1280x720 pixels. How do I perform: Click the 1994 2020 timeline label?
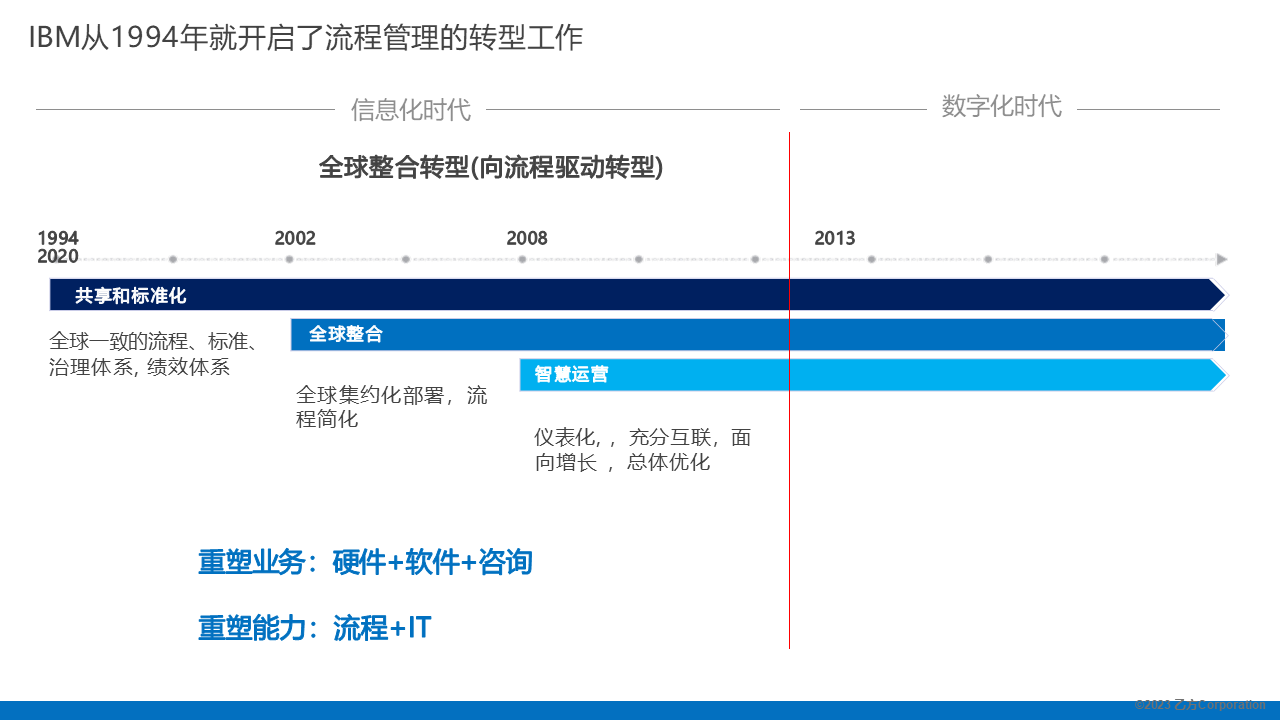point(58,247)
